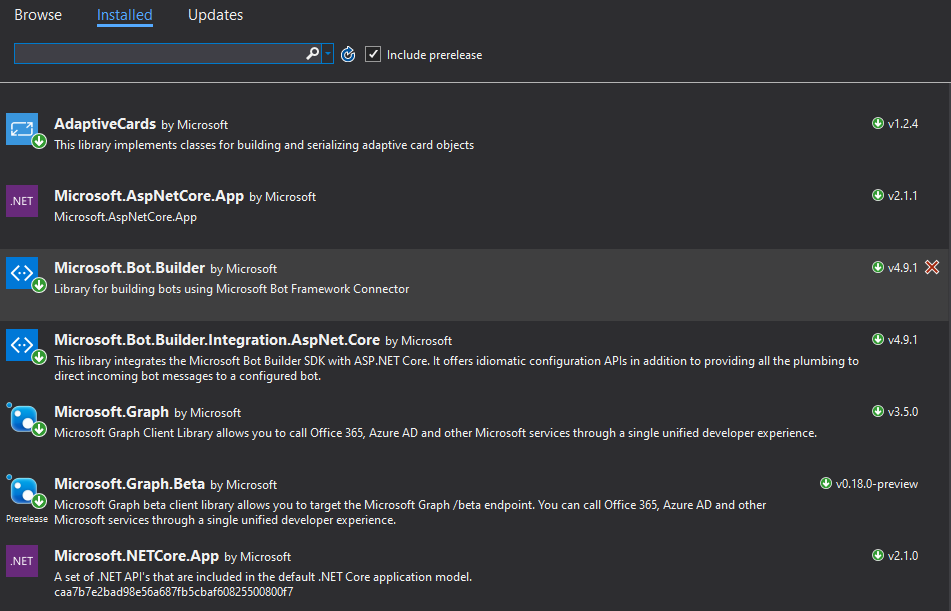Click the green installed arrow beside v1.2.4

pyautogui.click(x=878, y=123)
